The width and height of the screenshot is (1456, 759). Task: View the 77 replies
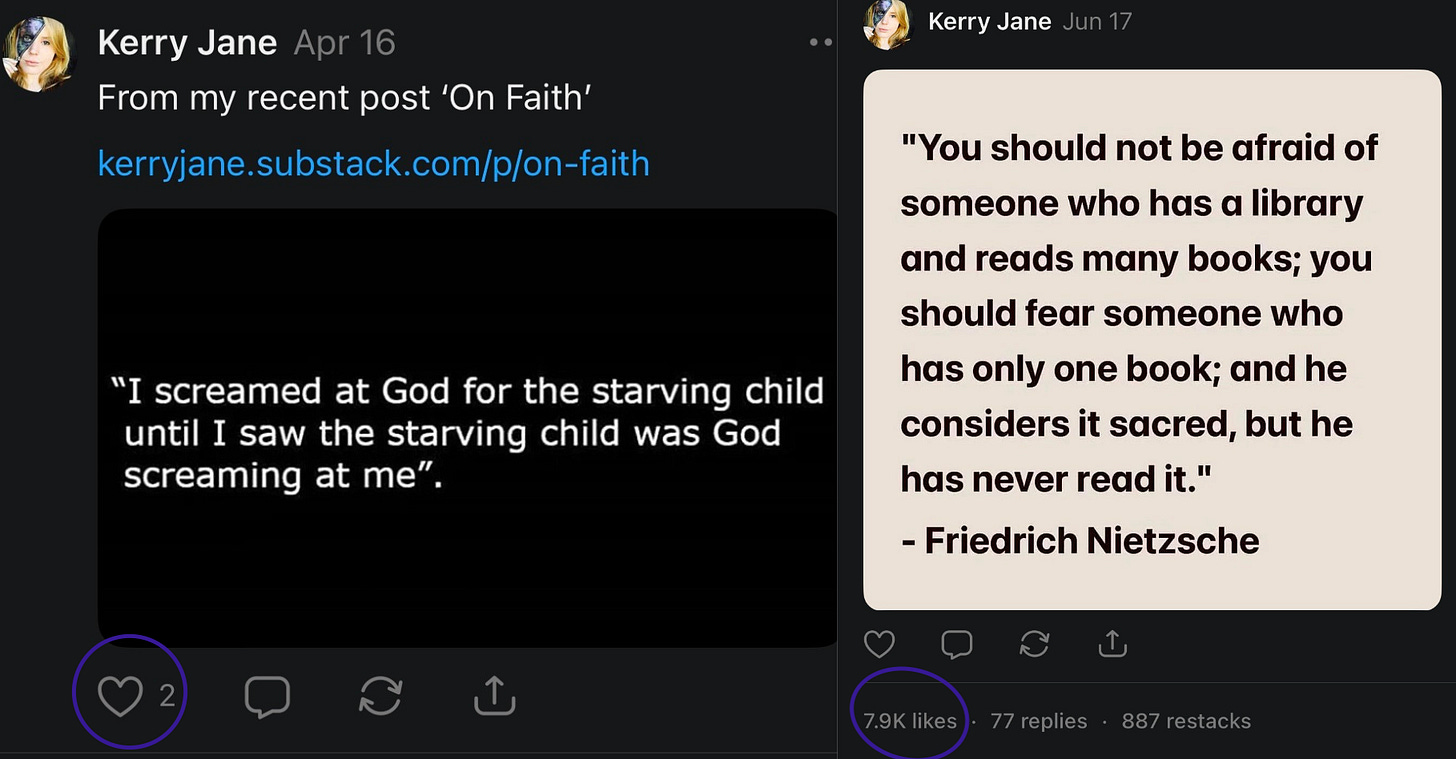pyautogui.click(x=1038, y=721)
